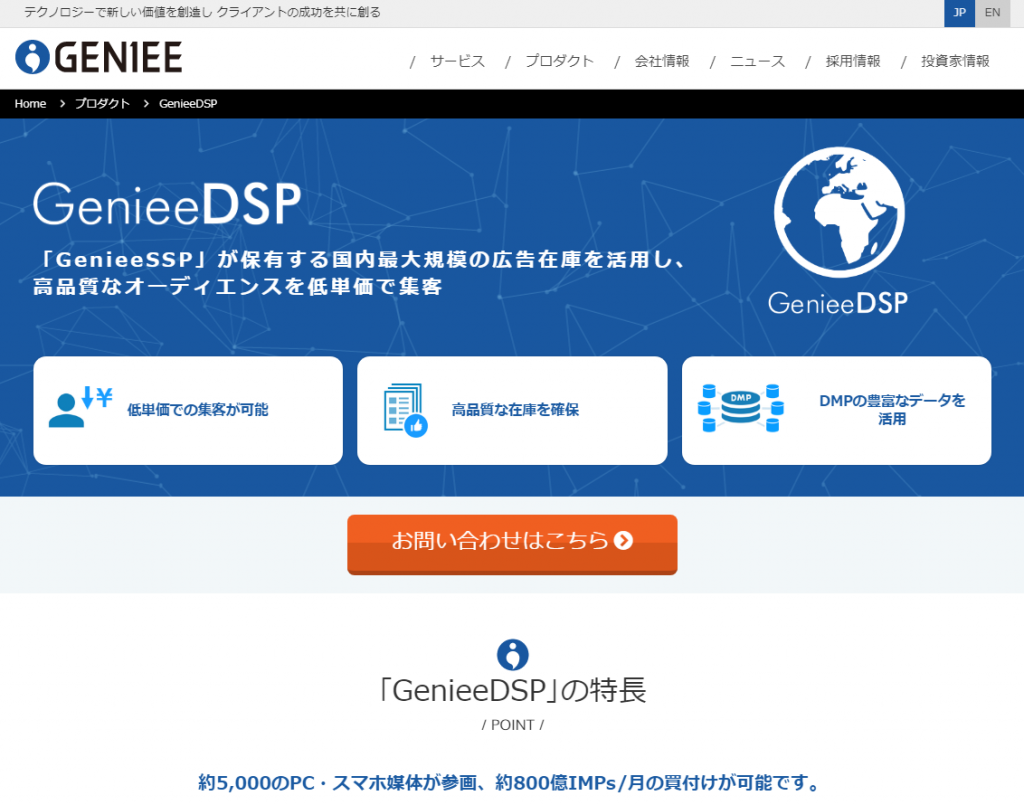
Task: Click the breadcrumb chevron after プロダクト
Action: point(146,104)
